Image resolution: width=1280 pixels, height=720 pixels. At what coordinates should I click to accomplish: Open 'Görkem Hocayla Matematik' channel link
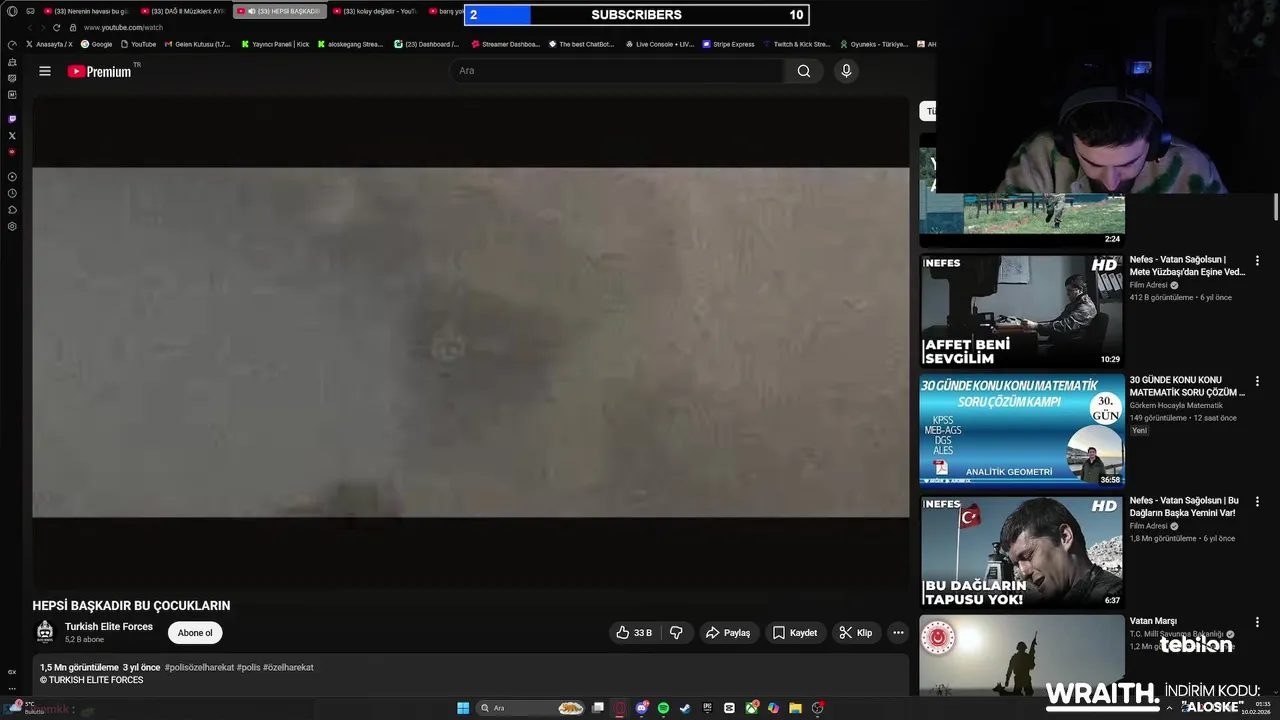pos(1176,405)
